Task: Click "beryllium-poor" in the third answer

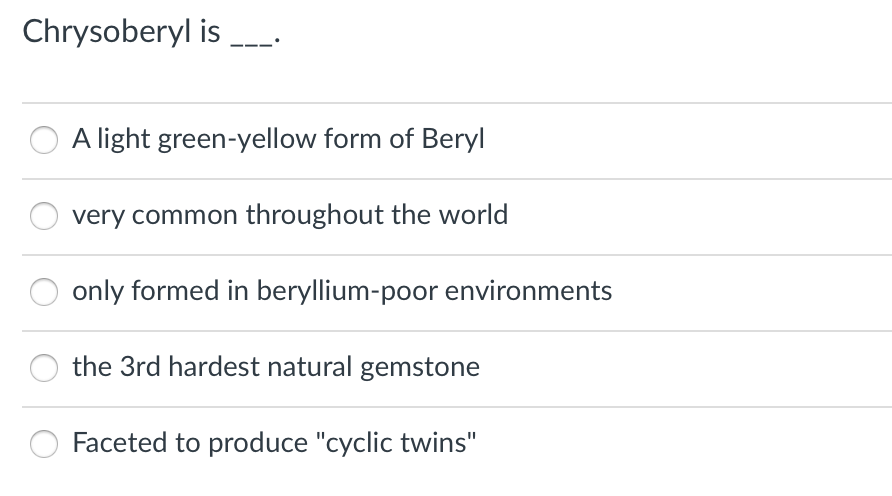Action: click(347, 291)
